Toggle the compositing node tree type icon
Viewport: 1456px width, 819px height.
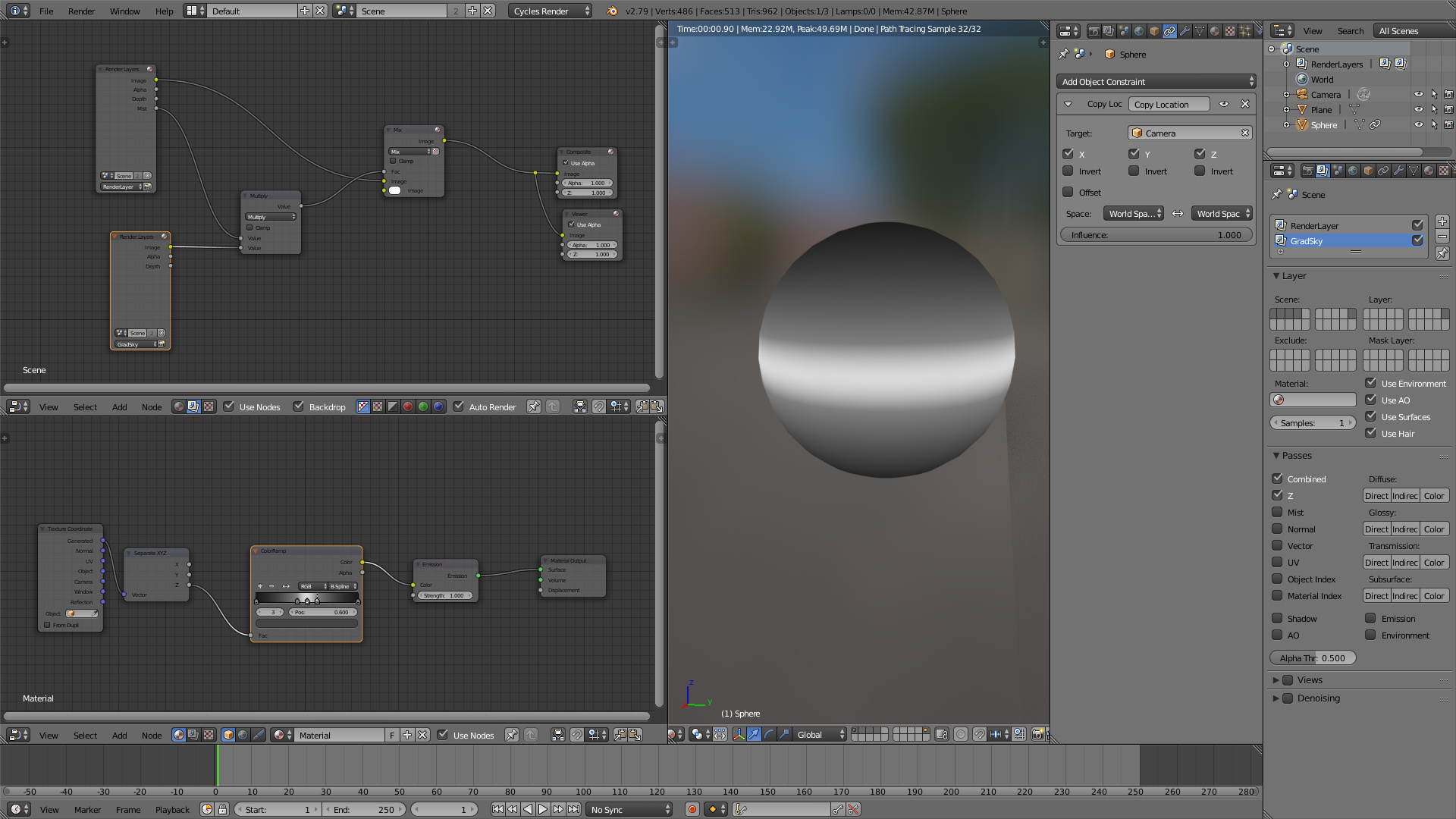[x=193, y=406]
